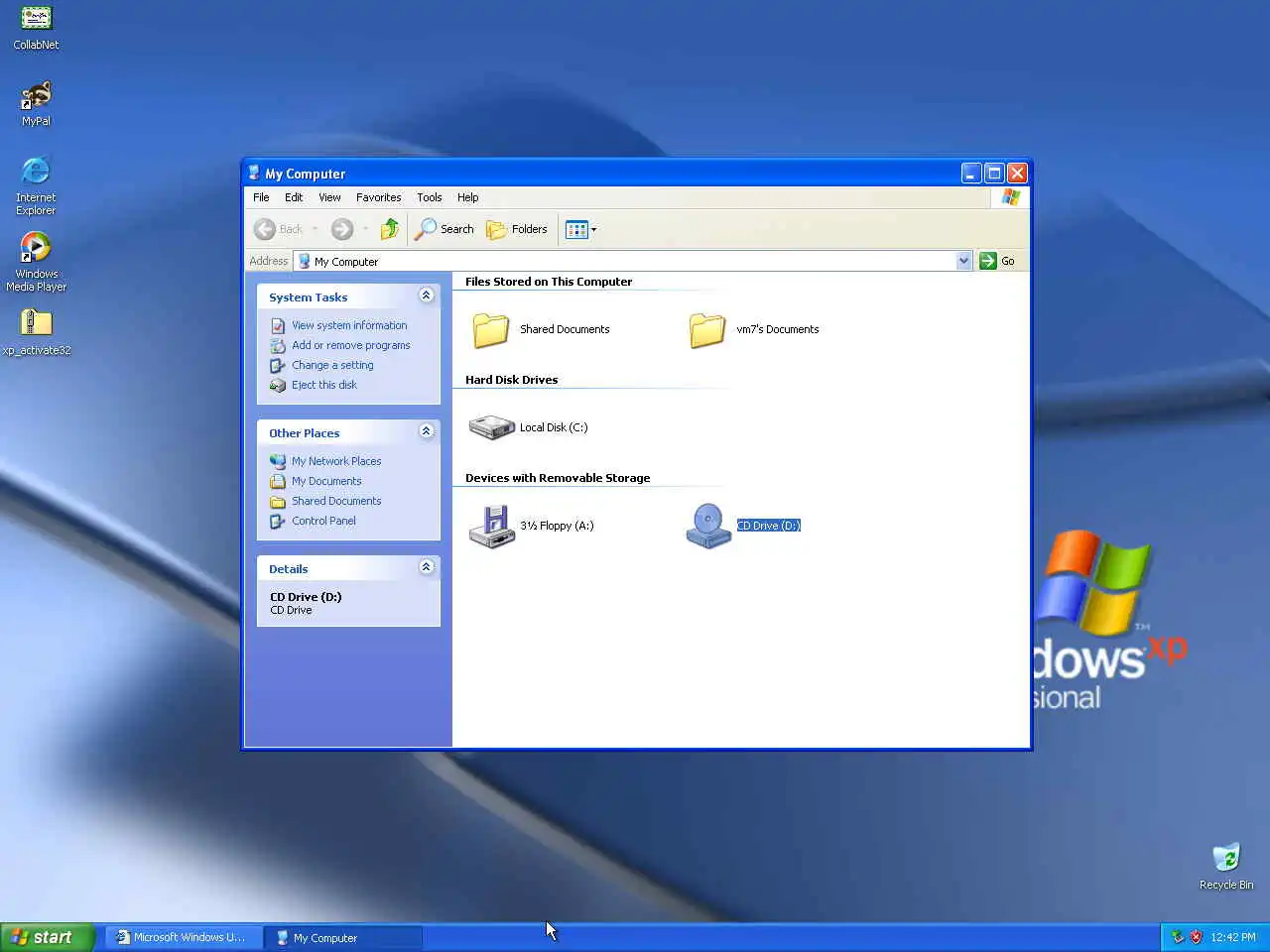The width and height of the screenshot is (1270, 952).
Task: Expand the Address bar dropdown list
Action: 963,261
